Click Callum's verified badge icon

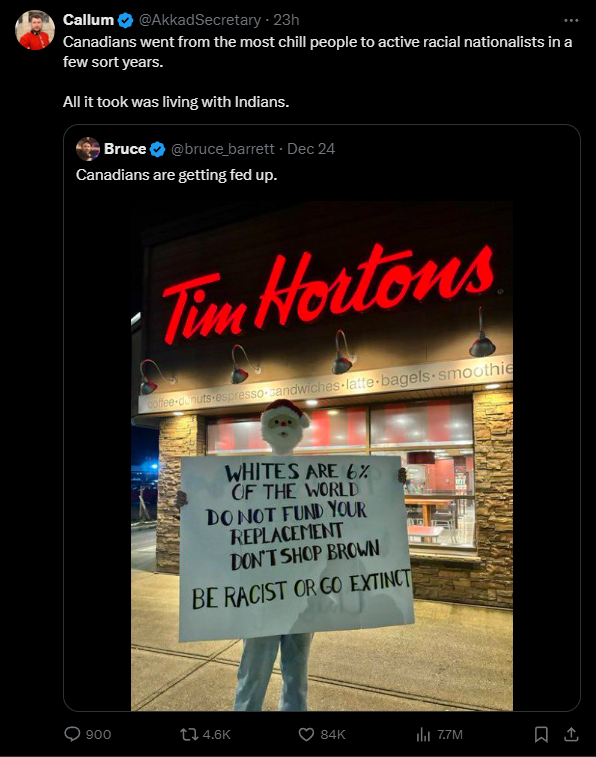pyautogui.click(x=125, y=20)
